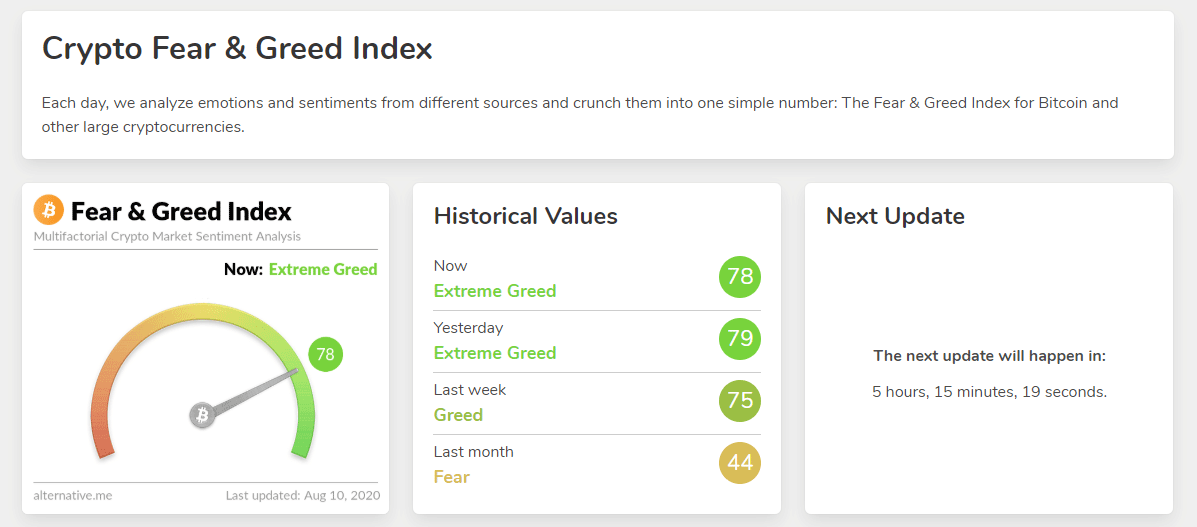Click the 'Extreme Greed' label in Historical Values Now row
The height and width of the screenshot is (527, 1197).
495,291
